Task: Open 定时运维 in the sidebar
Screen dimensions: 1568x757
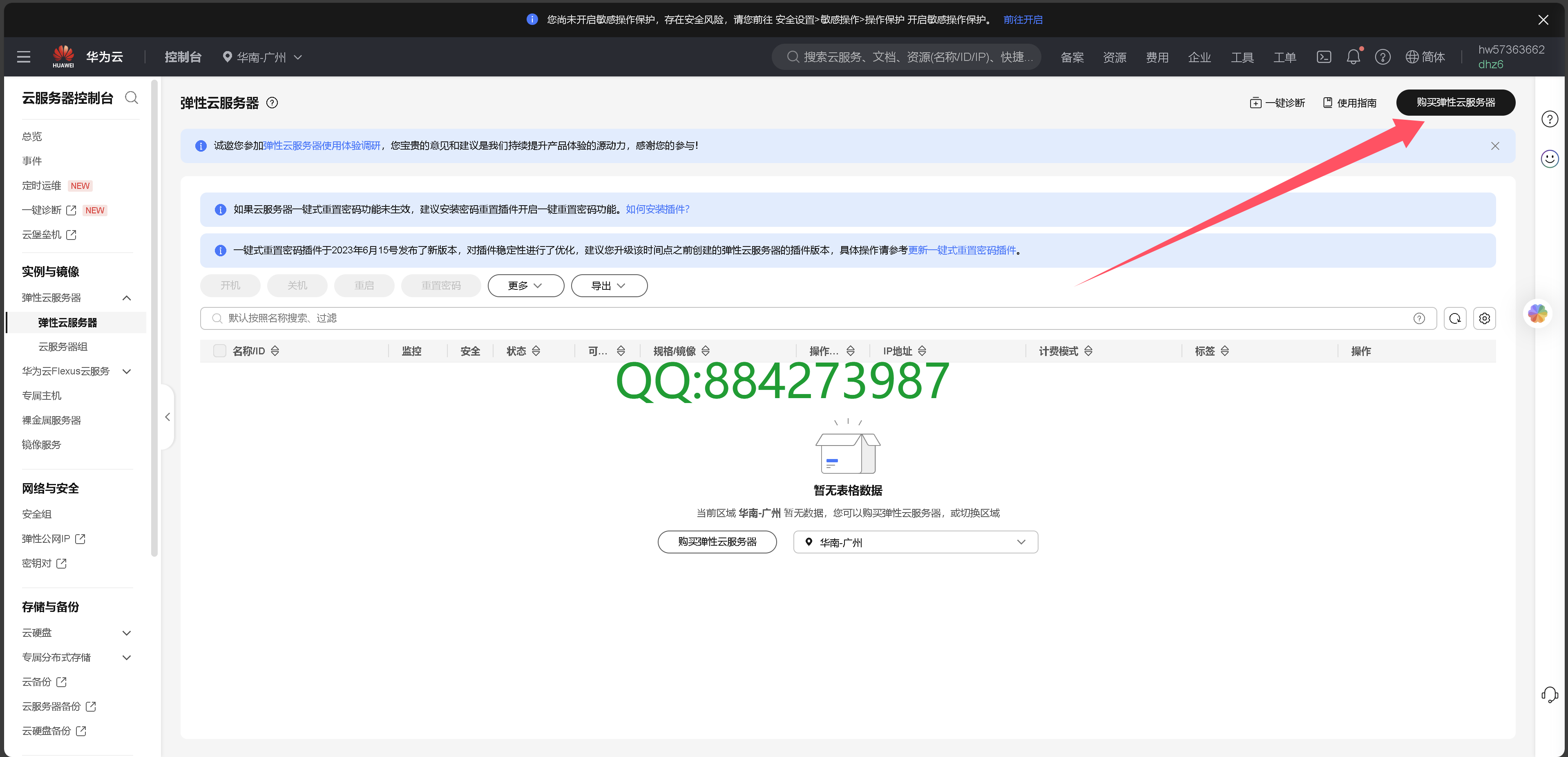Action: pyautogui.click(x=41, y=186)
